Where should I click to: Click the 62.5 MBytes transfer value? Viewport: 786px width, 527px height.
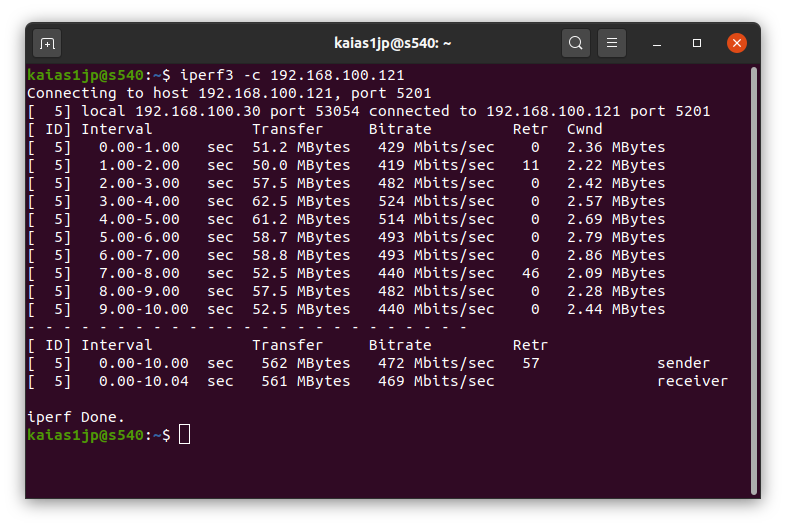(301, 202)
